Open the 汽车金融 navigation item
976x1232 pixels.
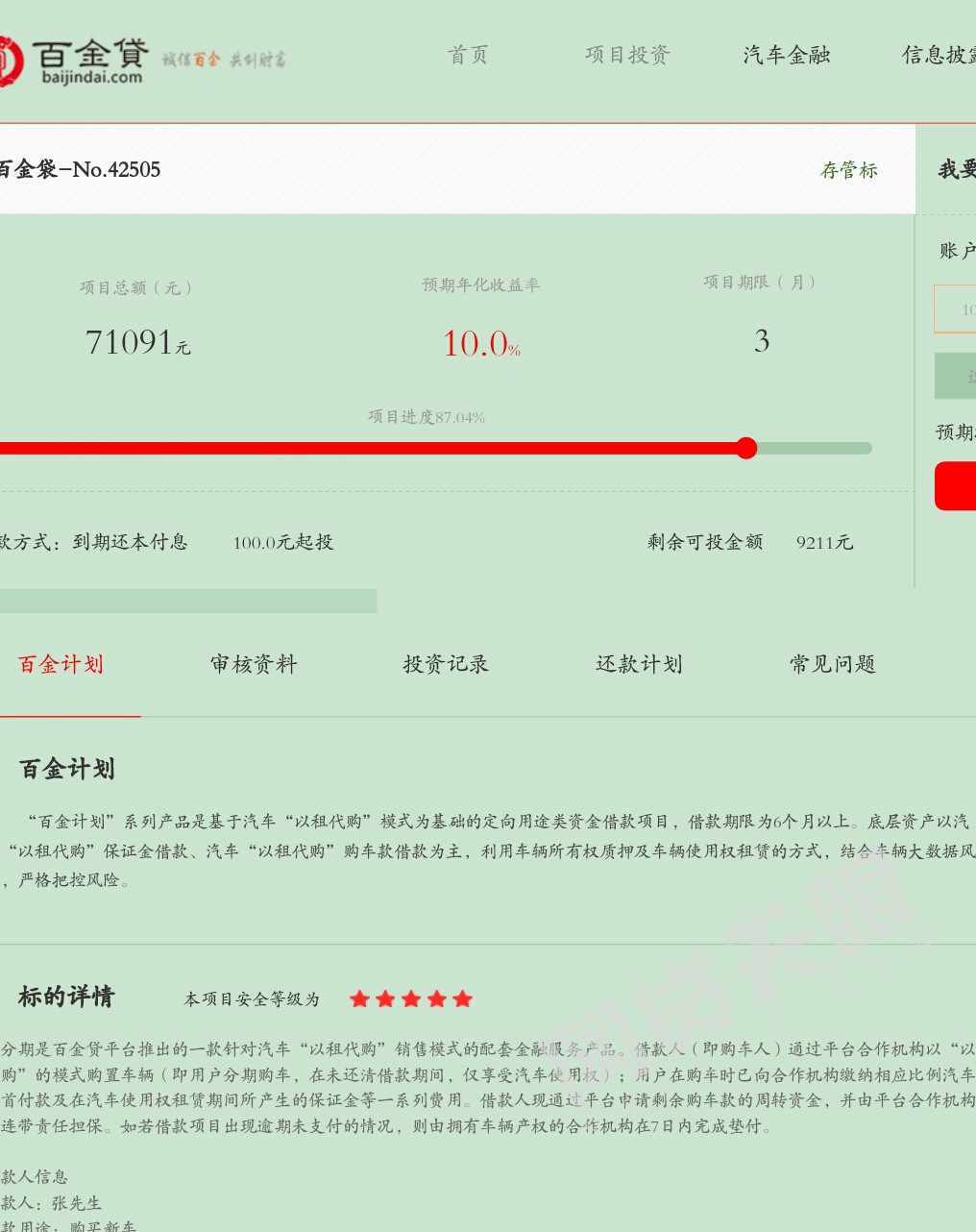[x=787, y=55]
